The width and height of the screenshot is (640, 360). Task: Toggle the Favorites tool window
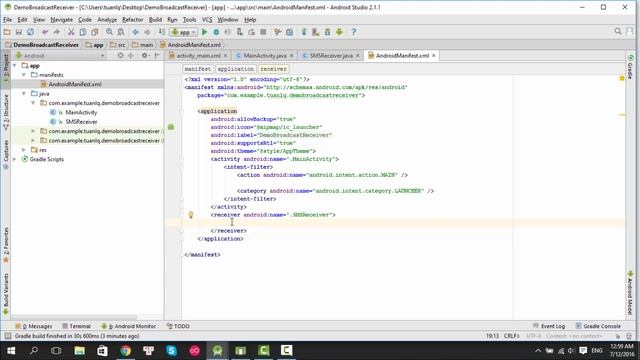6,245
